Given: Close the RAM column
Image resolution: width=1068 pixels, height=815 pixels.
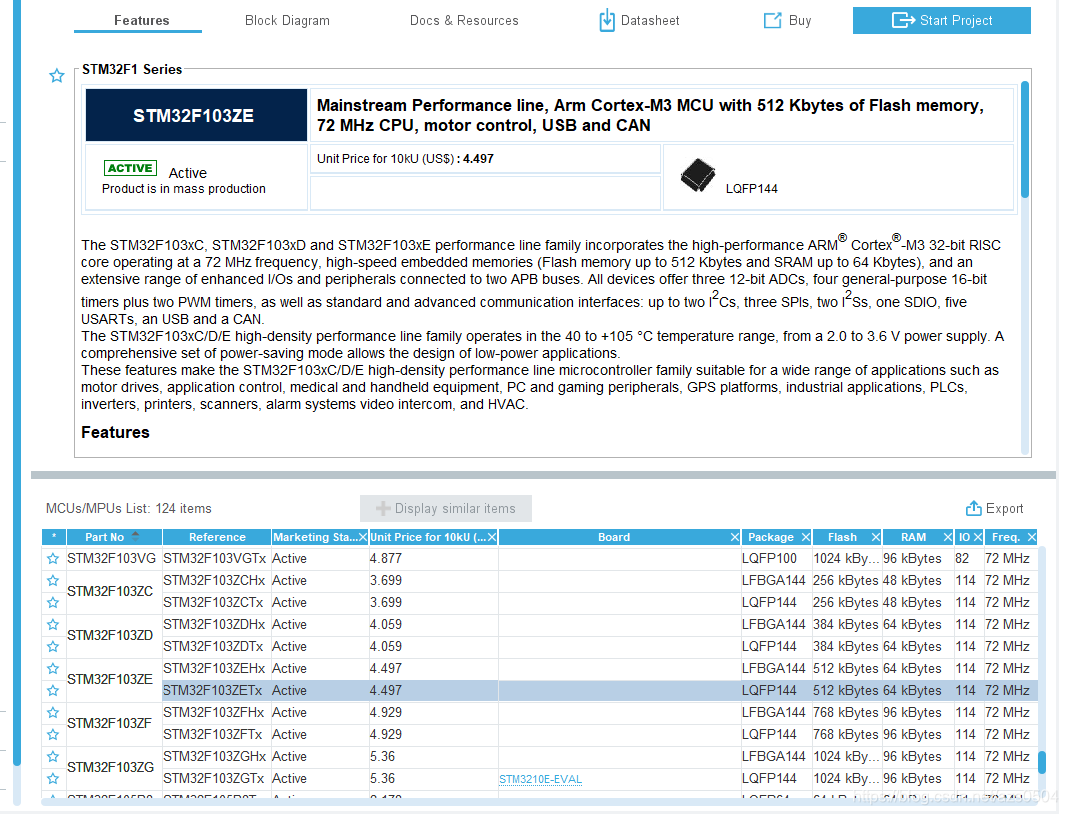Looking at the screenshot, I should click(x=947, y=537).
